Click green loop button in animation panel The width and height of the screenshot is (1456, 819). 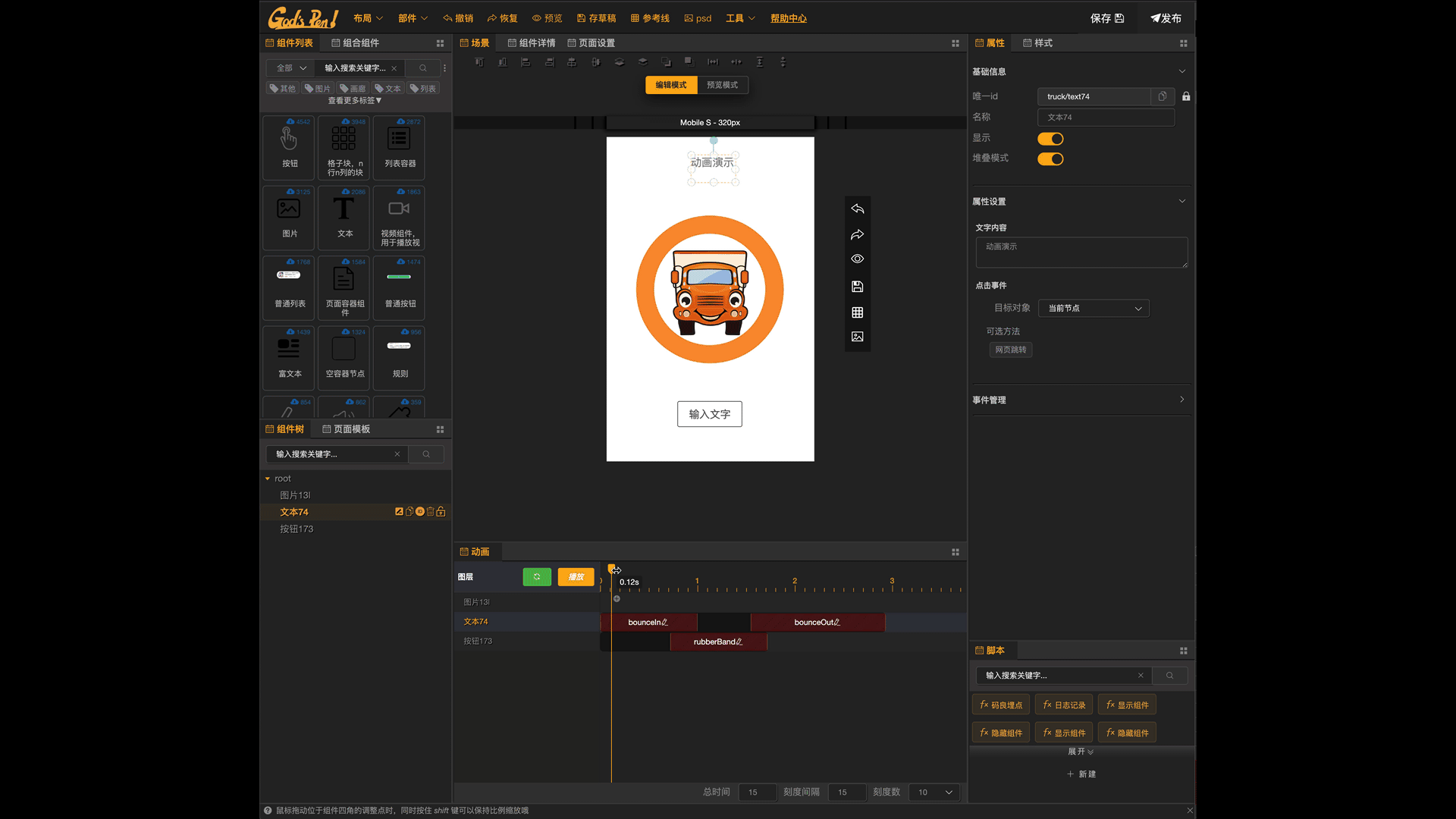tap(537, 577)
